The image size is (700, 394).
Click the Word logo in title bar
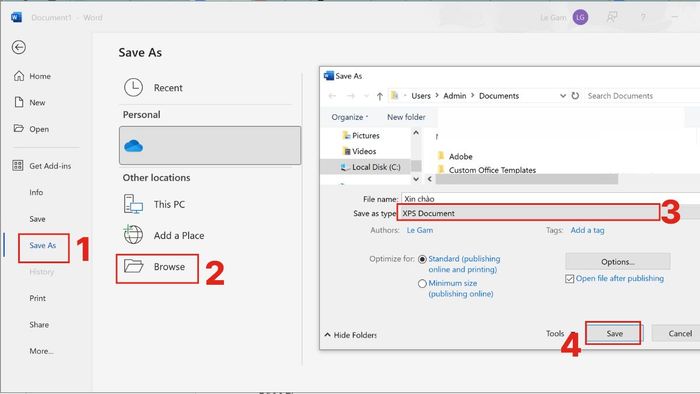pos(16,17)
